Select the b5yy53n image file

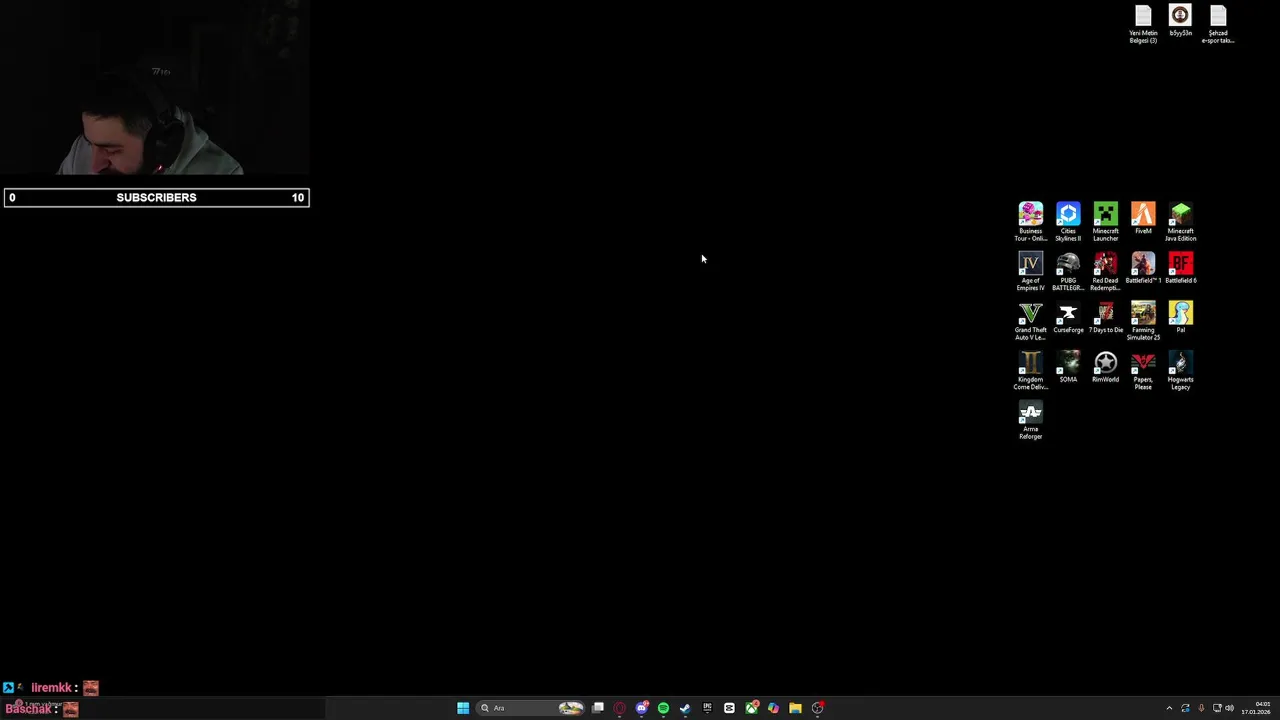click(x=1180, y=21)
